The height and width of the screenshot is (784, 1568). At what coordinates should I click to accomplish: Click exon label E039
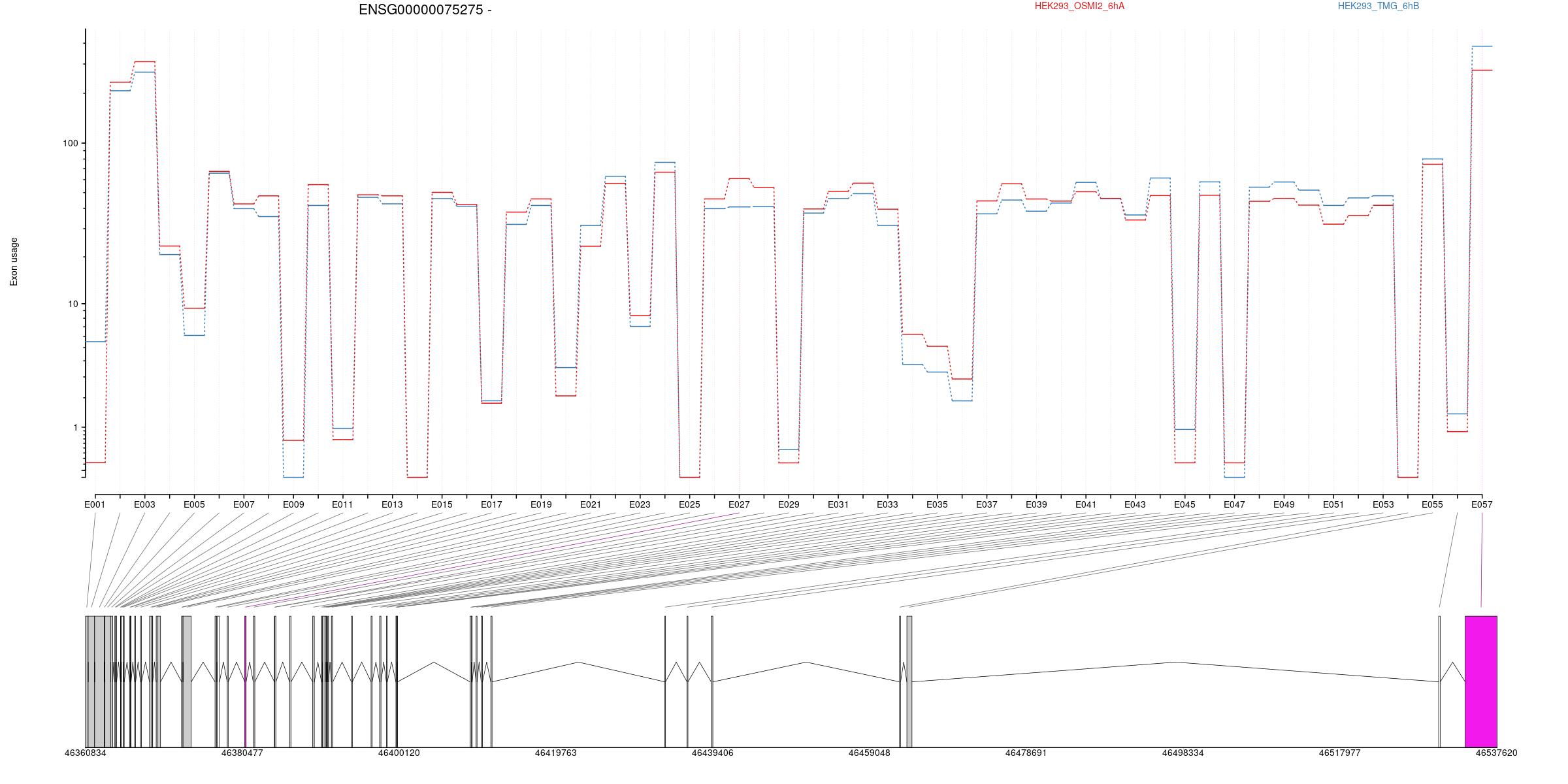point(1036,504)
